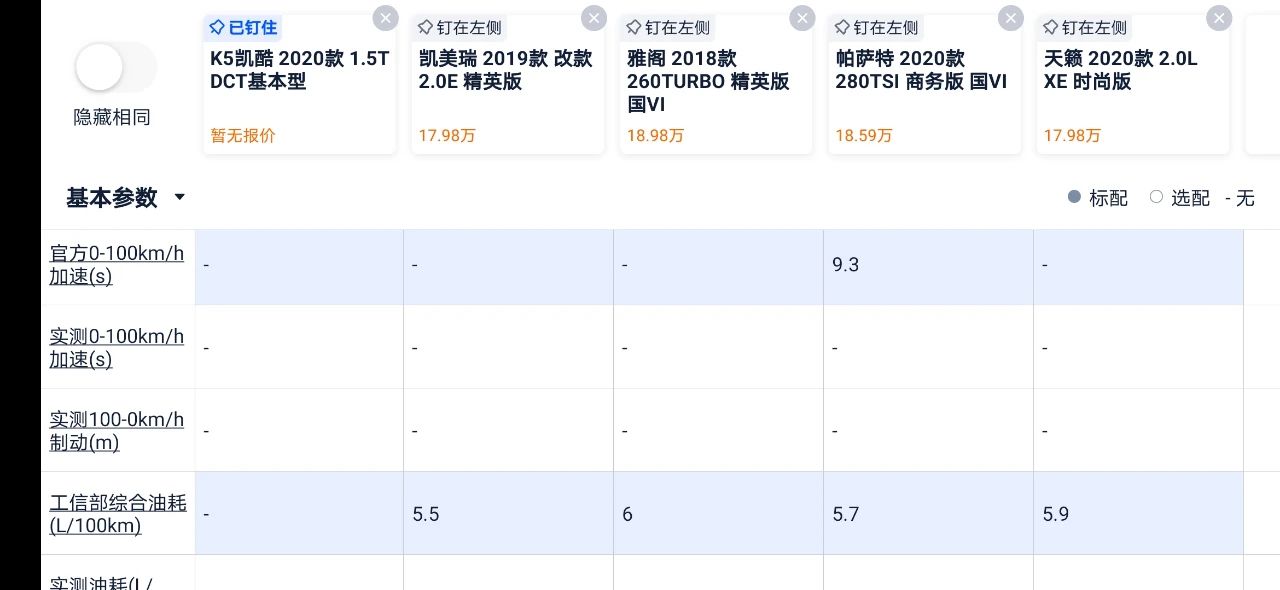Unpin K5凯酷 using 已钉住 pin icon
This screenshot has height=590, width=1280.
[x=243, y=27]
